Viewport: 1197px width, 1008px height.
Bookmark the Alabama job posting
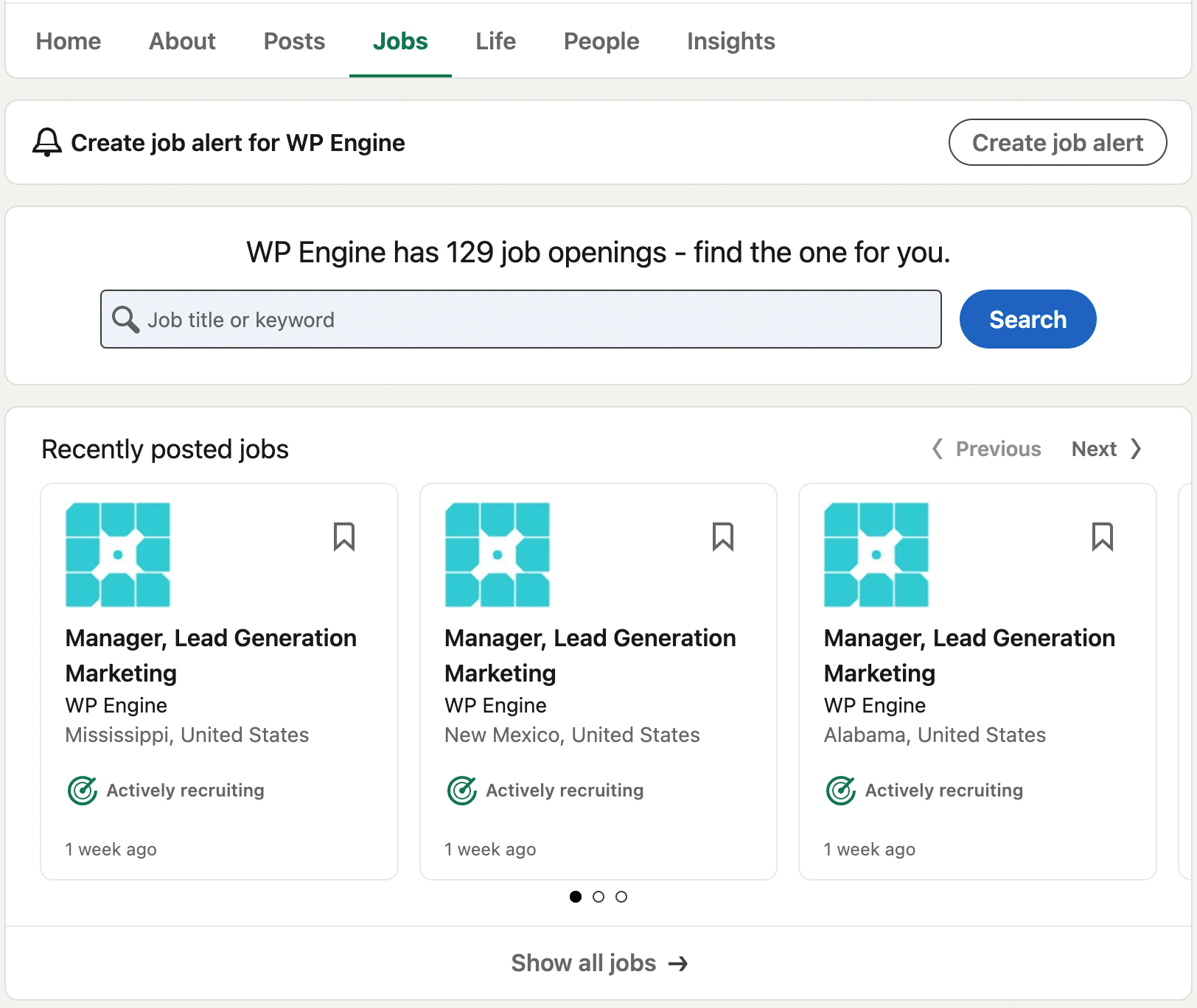1103,537
